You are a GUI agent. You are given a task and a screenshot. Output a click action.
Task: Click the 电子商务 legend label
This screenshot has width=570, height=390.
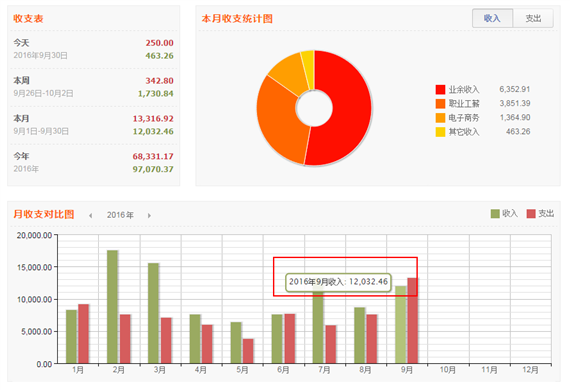point(464,118)
